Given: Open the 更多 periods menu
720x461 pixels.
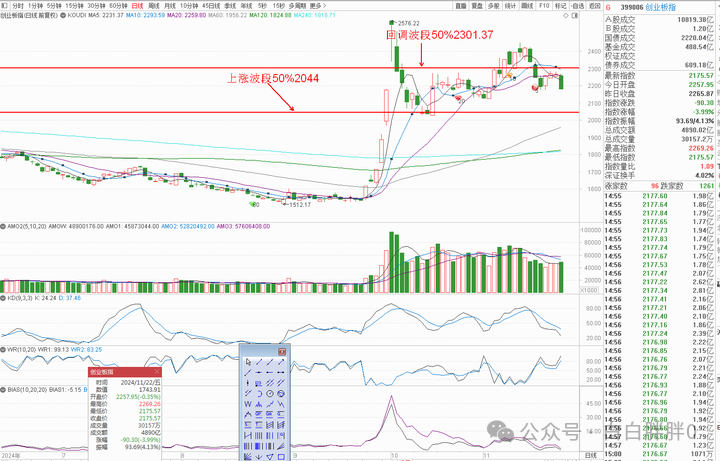Looking at the screenshot, I should click(318, 6).
